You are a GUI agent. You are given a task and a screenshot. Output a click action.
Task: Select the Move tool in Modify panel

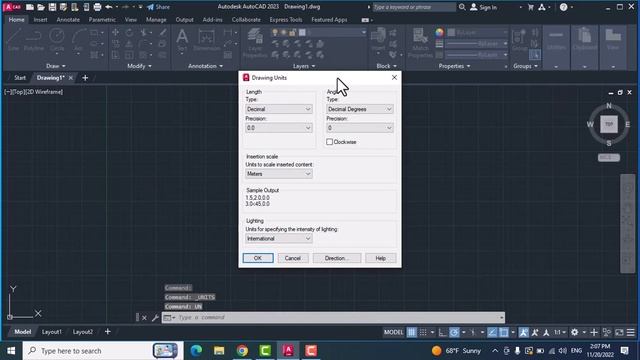[x=116, y=32]
